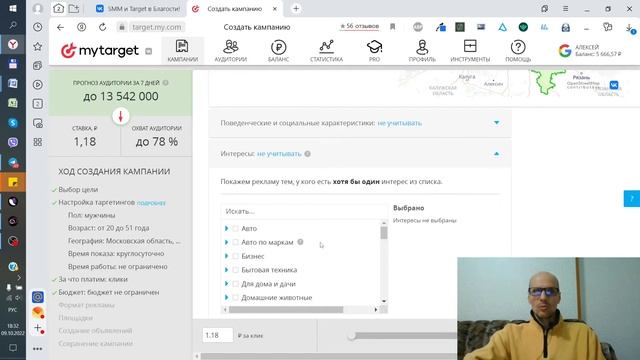Click the blue help question tab
This screenshot has height=360, width=640.
(631, 199)
